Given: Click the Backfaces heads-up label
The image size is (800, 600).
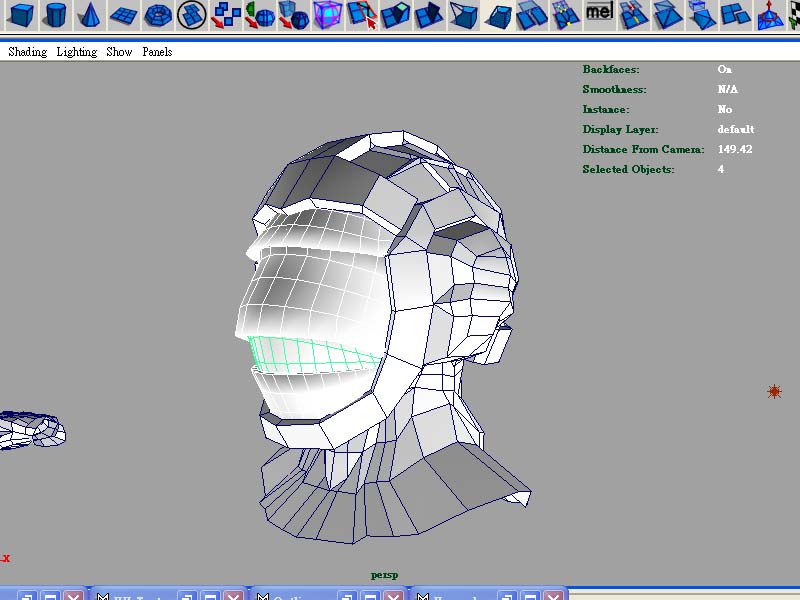Looking at the screenshot, I should 611,69.
